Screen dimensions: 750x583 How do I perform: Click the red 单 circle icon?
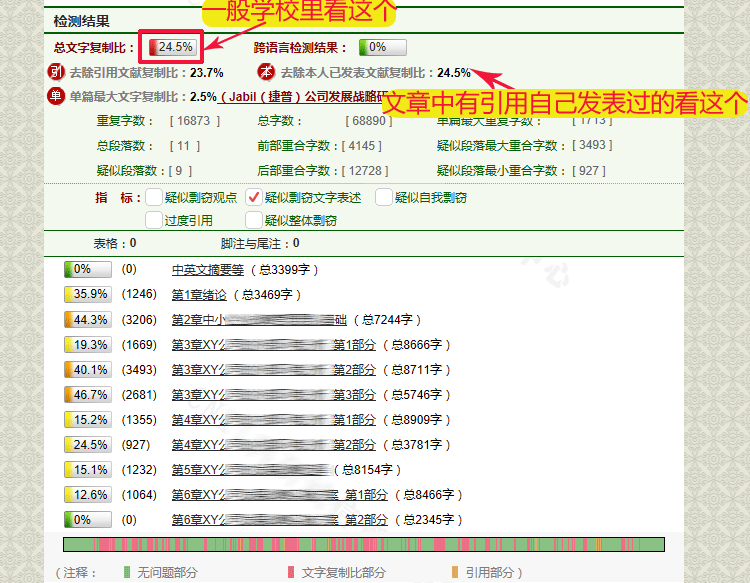point(57,97)
